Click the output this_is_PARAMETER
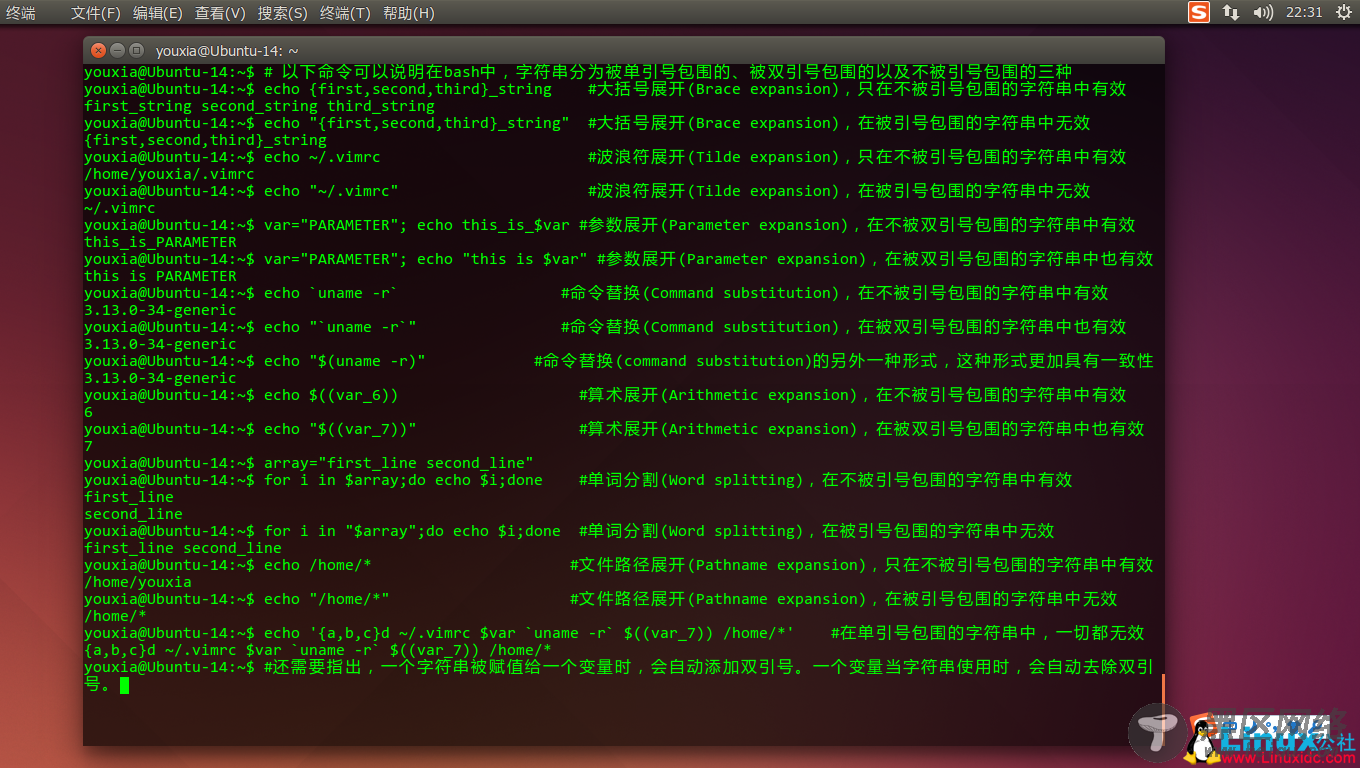 [x=160, y=242]
